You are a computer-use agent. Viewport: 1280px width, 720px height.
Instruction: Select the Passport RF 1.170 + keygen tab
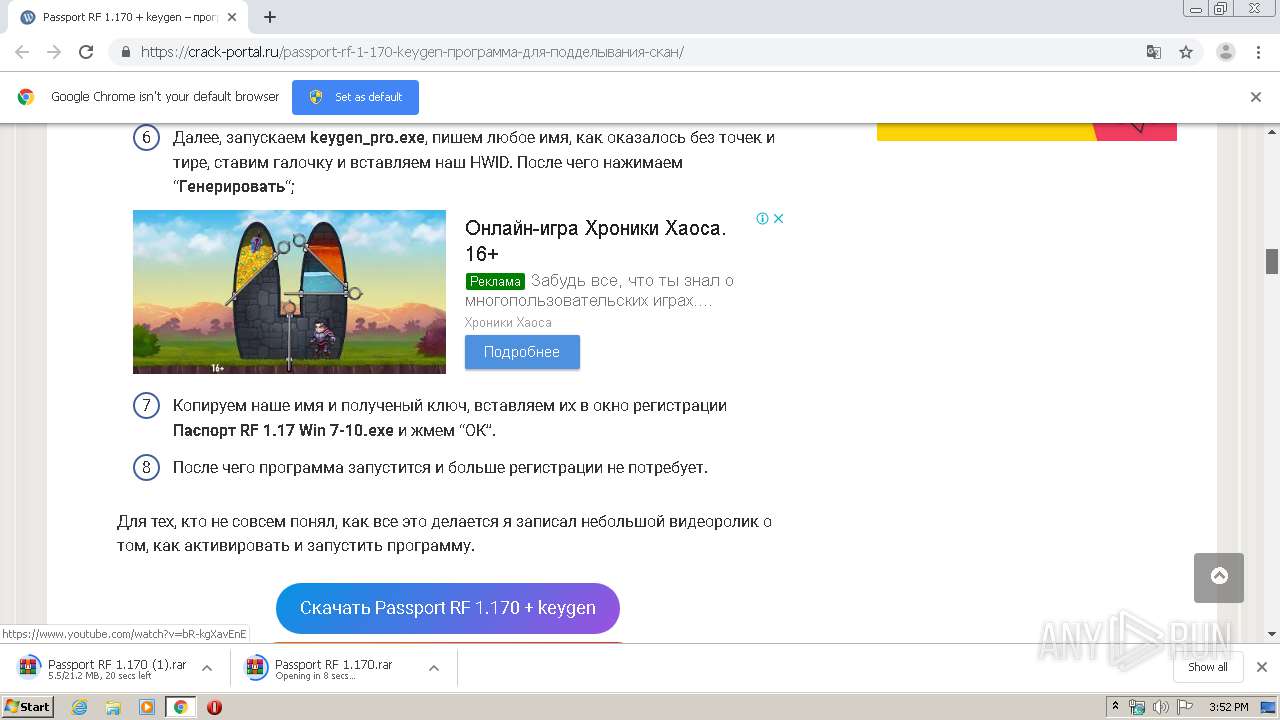128,17
